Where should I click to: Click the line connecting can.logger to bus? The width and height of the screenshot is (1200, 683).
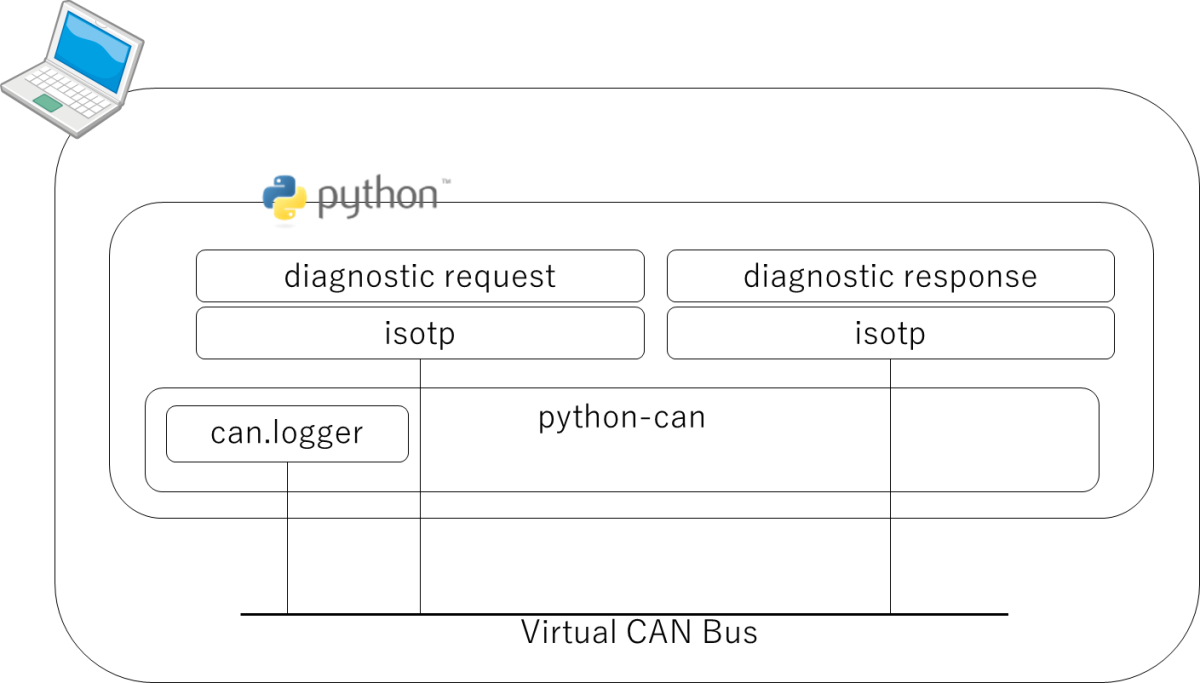click(287, 540)
